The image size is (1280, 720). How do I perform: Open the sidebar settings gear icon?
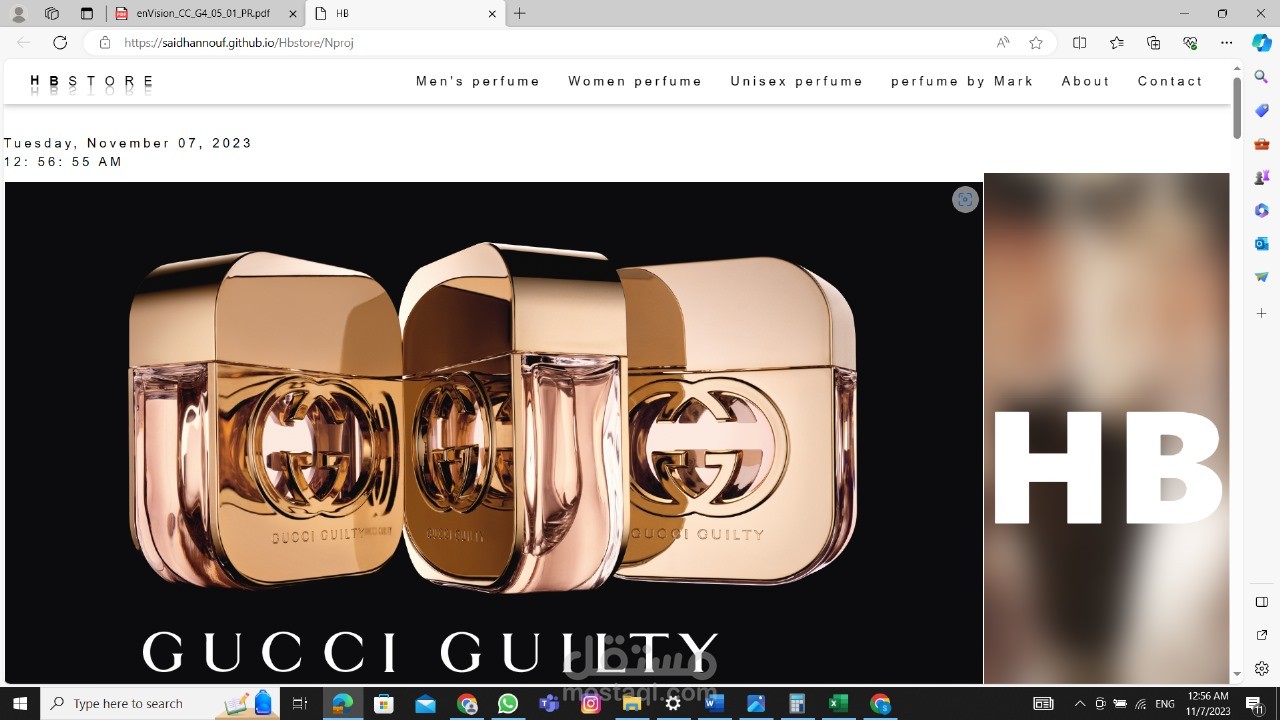(x=1262, y=669)
